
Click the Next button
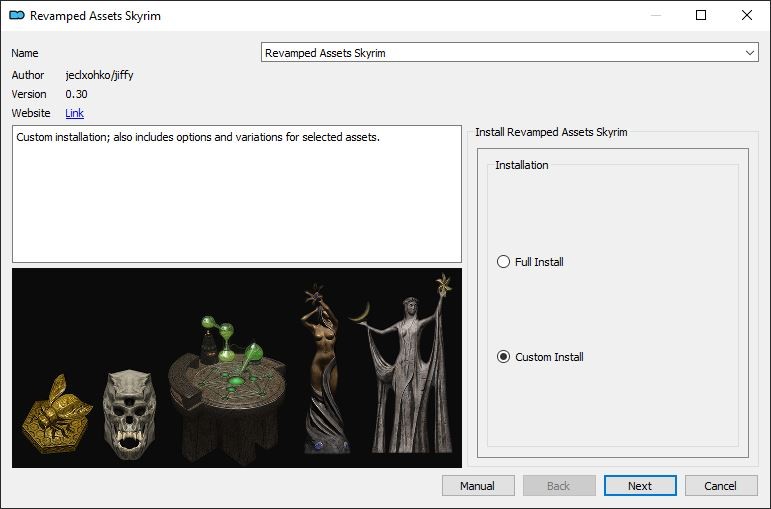point(640,486)
